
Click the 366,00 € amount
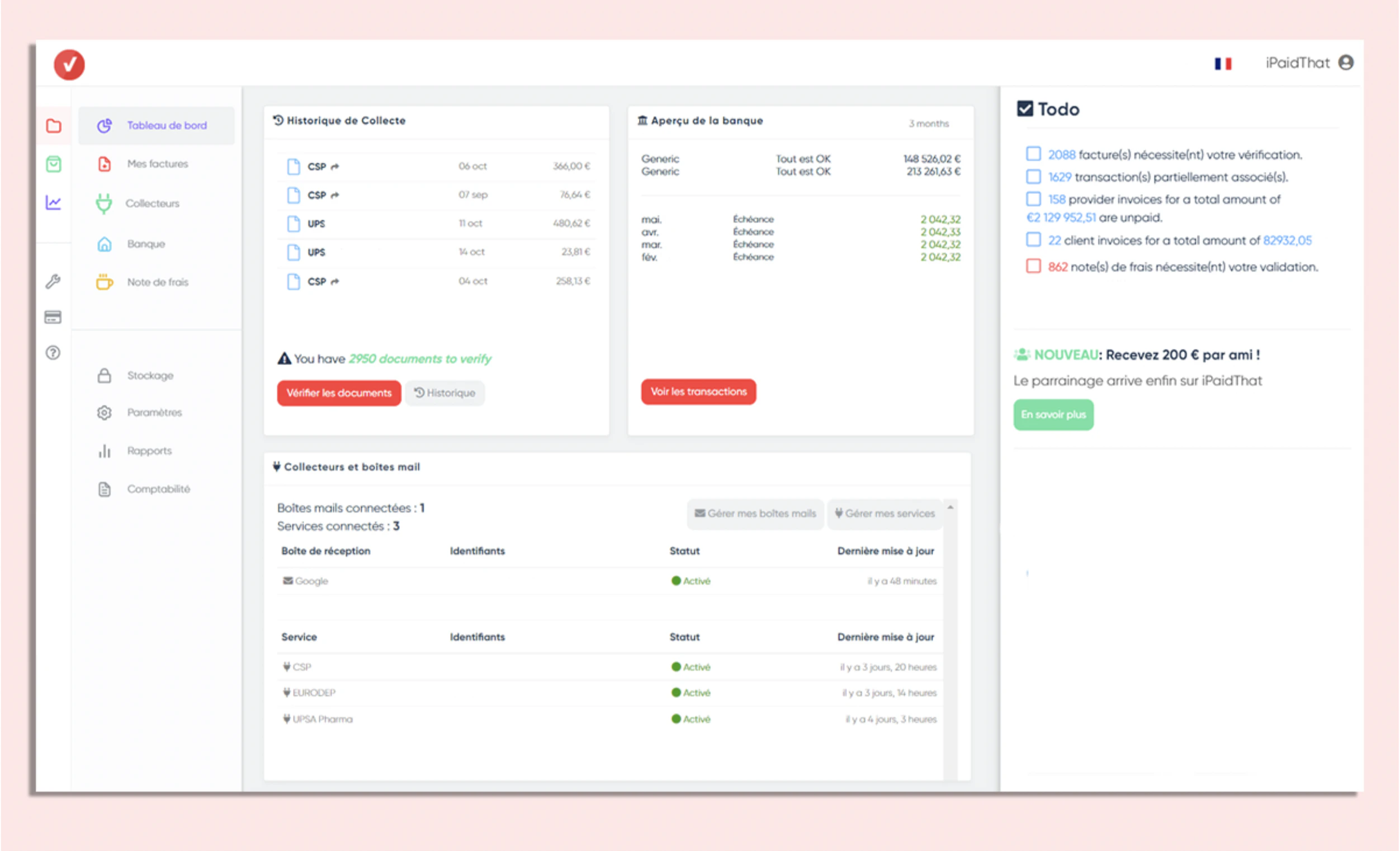571,167
